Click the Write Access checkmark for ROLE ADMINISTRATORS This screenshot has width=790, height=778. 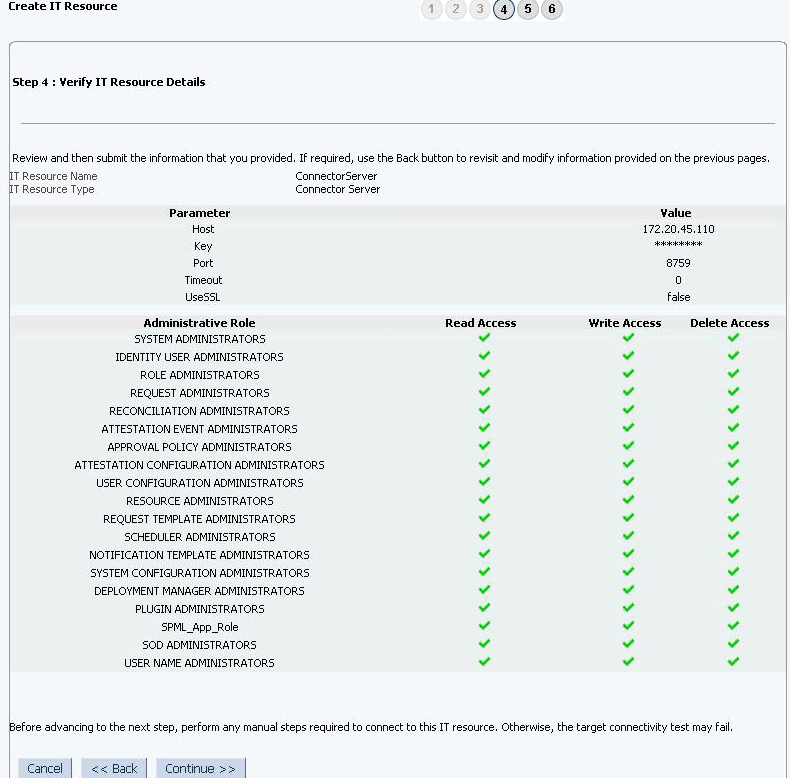coord(628,373)
